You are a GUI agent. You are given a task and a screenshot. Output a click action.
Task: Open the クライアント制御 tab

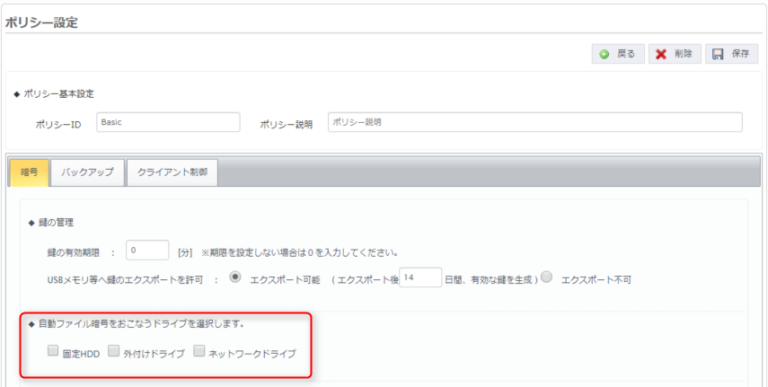[x=172, y=172]
